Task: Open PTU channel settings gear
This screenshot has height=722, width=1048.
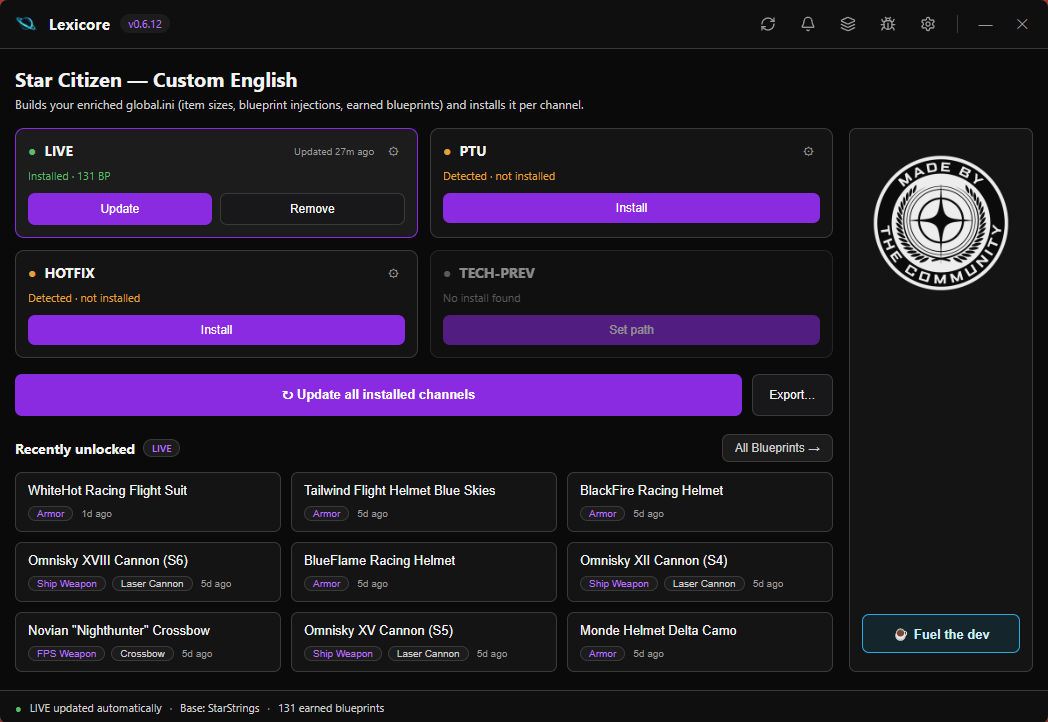Action: 809,152
